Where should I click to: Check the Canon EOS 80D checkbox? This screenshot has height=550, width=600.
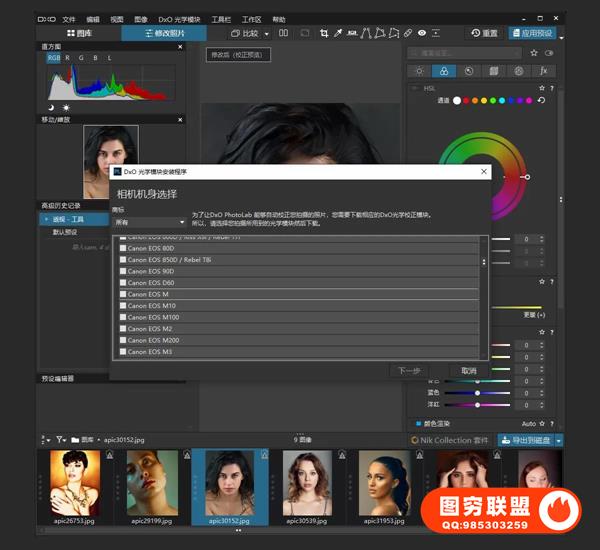coord(123,248)
